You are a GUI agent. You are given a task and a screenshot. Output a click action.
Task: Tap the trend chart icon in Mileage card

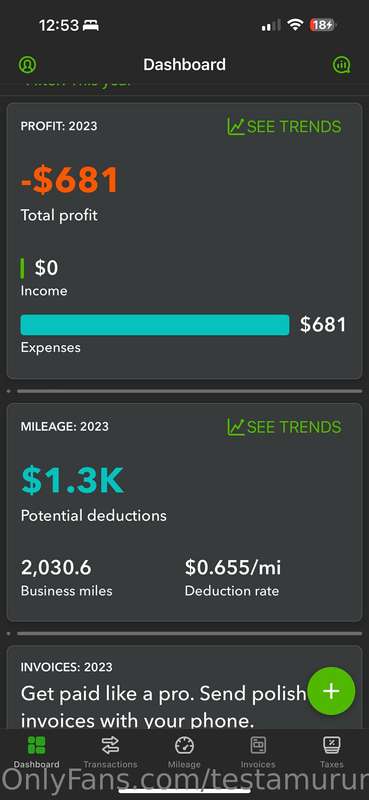coord(236,427)
